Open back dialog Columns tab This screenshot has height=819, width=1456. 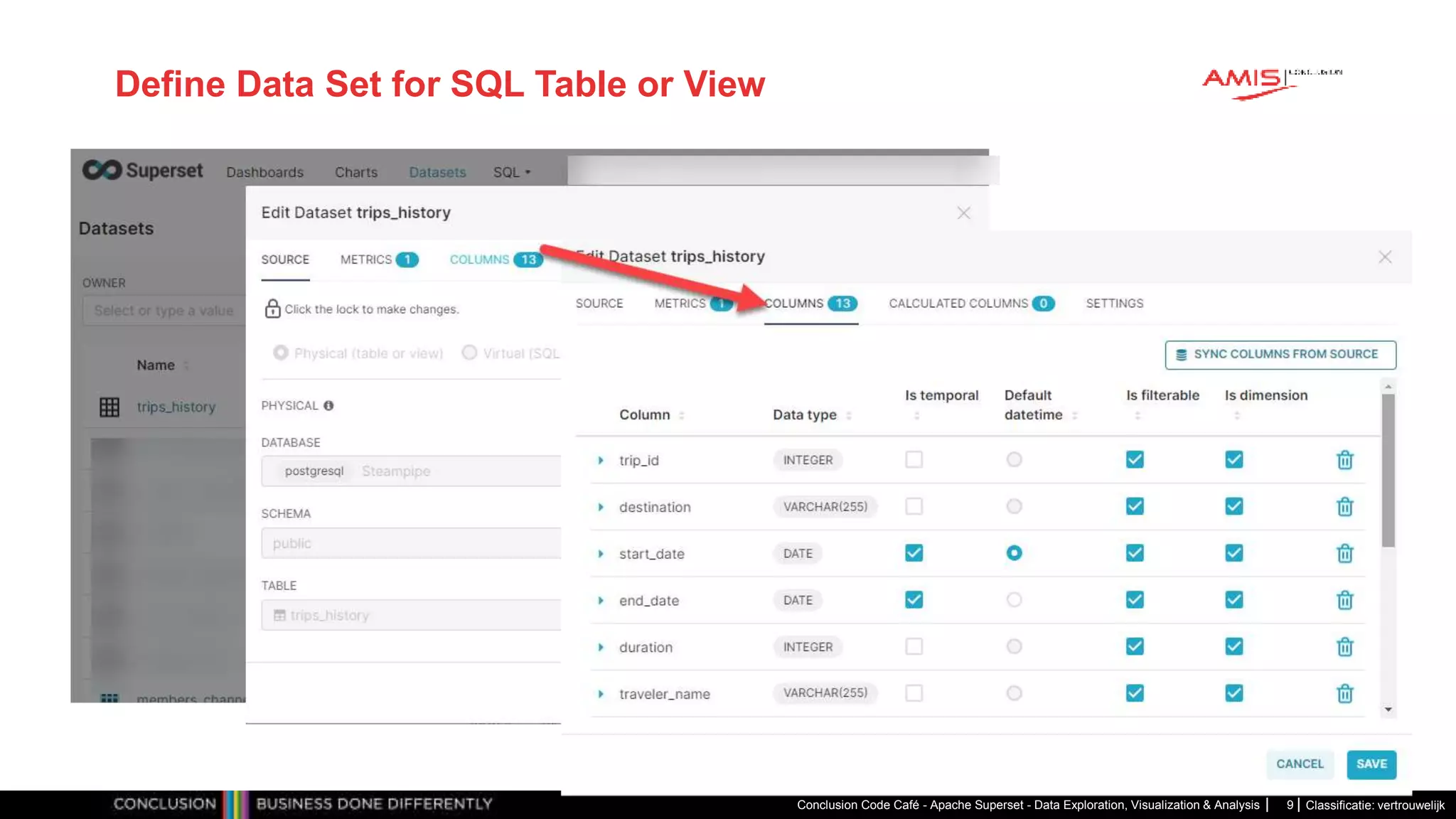(x=496, y=259)
